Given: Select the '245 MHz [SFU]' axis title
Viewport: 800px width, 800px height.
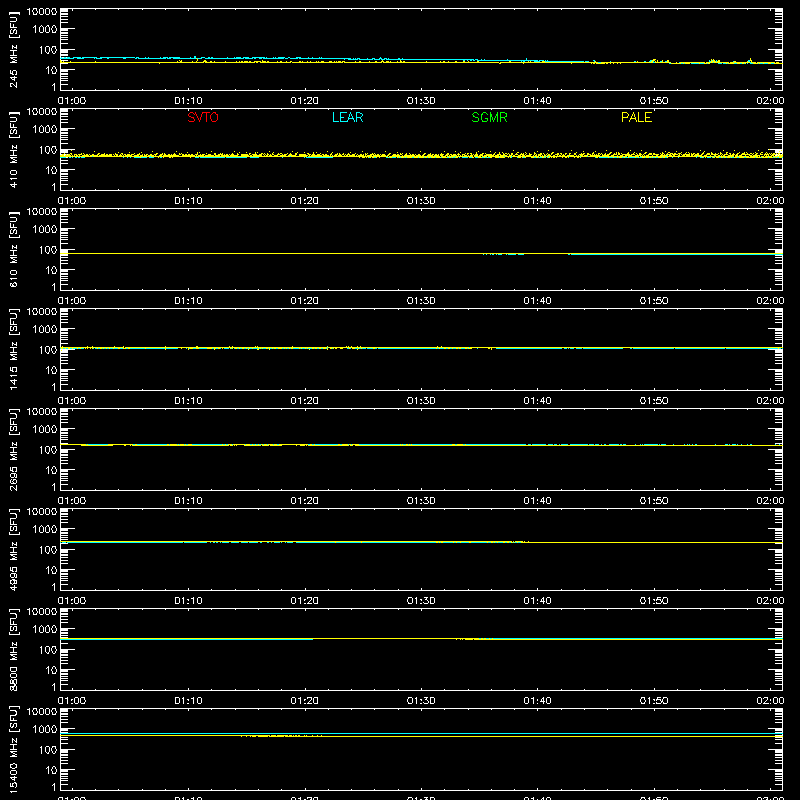Looking at the screenshot, I should [14, 50].
